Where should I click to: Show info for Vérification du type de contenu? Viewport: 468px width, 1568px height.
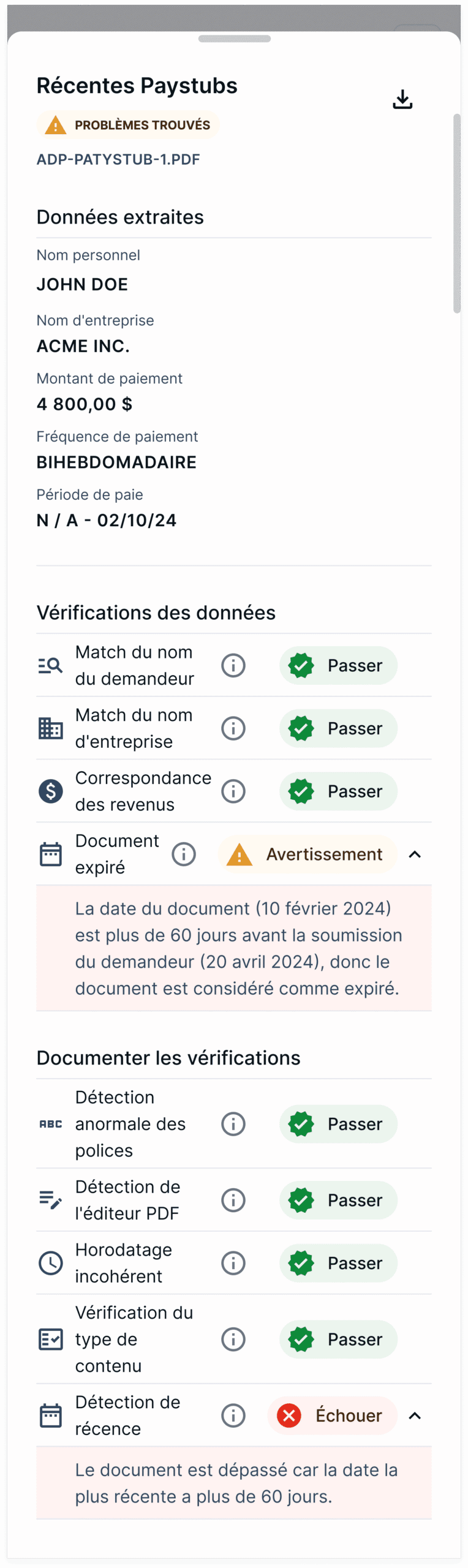click(x=233, y=1339)
